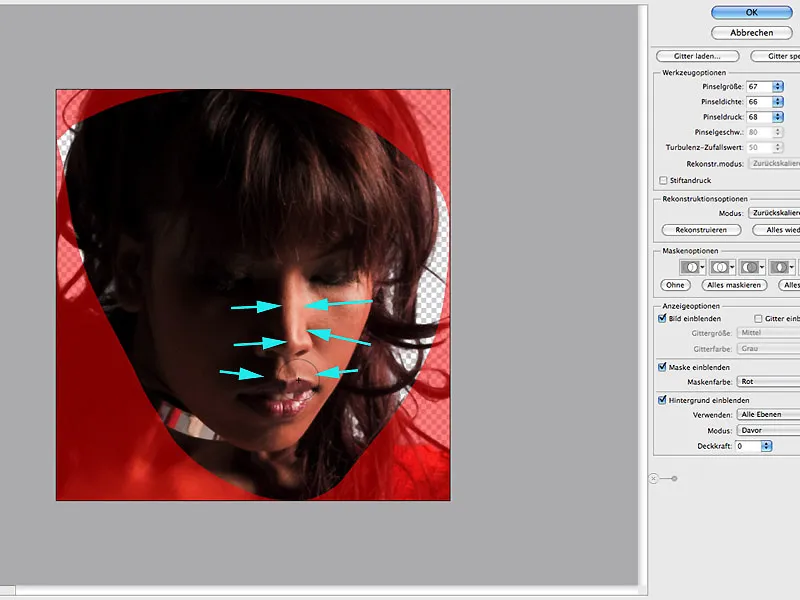
Task: Toggle Hintergrund einblenden off
Action: point(662,399)
